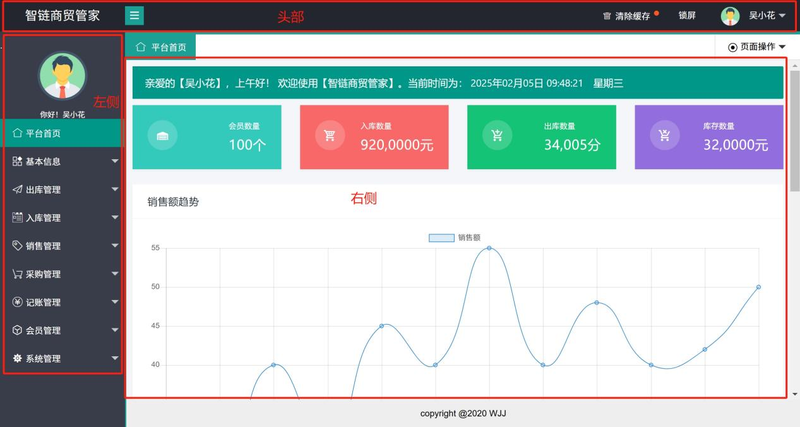Viewport: 800px width, 427px height.
Task: Click the page vertical scrollbar thumb
Action: (x=794, y=131)
